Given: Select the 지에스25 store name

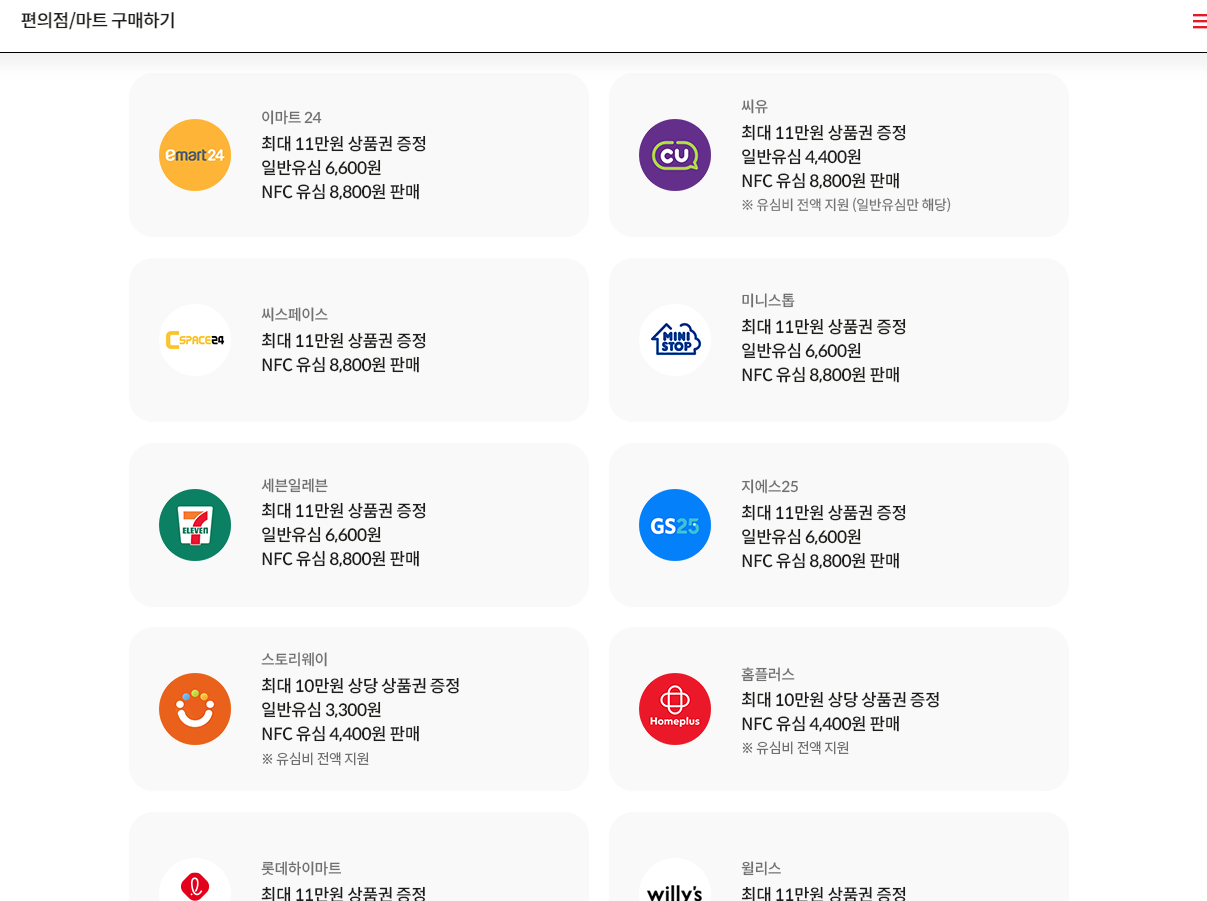Looking at the screenshot, I should pos(770,486).
